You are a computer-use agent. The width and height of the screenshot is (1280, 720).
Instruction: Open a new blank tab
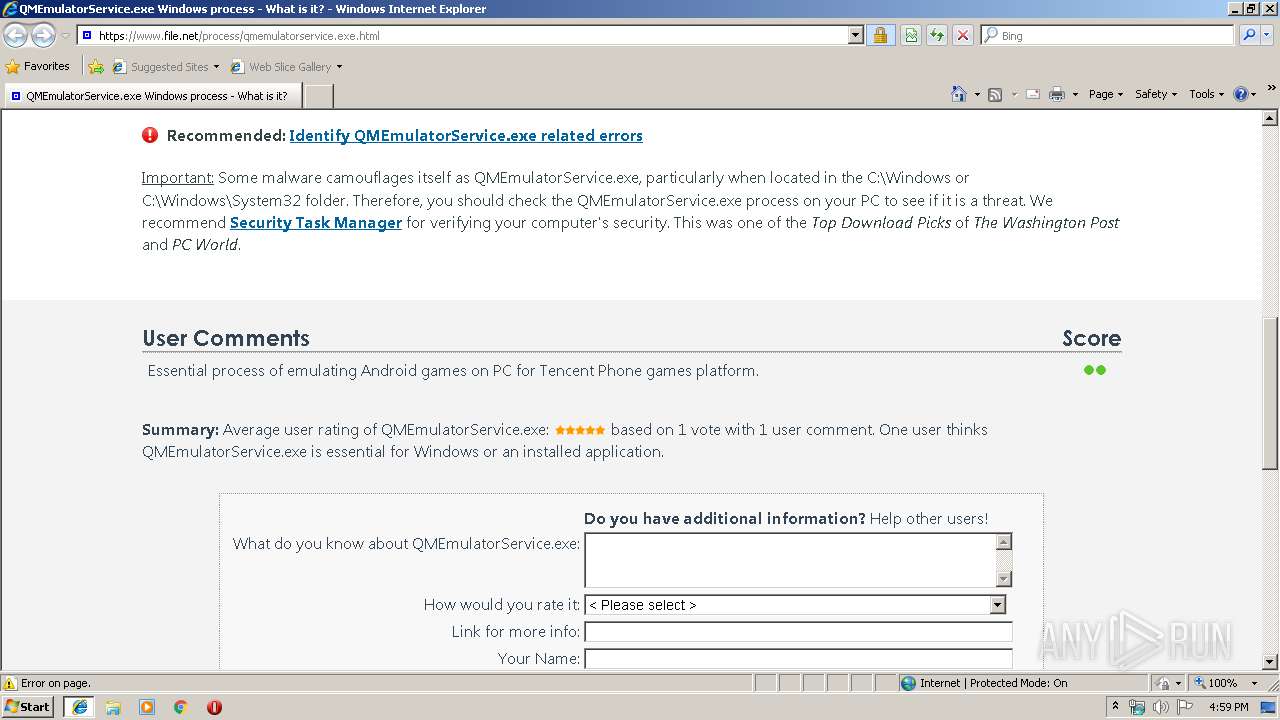pos(318,96)
